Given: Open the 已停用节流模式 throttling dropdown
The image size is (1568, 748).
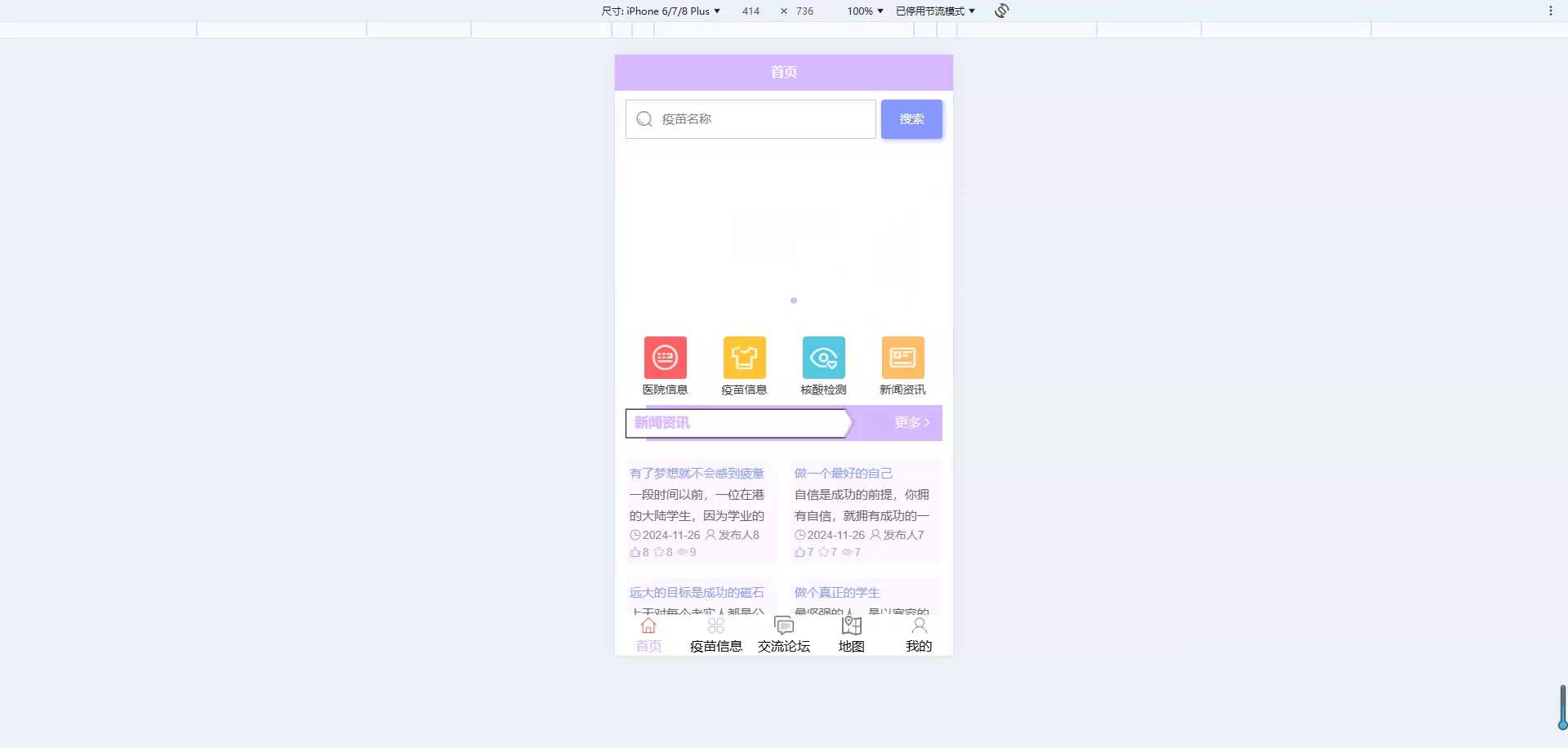Looking at the screenshot, I should point(933,11).
